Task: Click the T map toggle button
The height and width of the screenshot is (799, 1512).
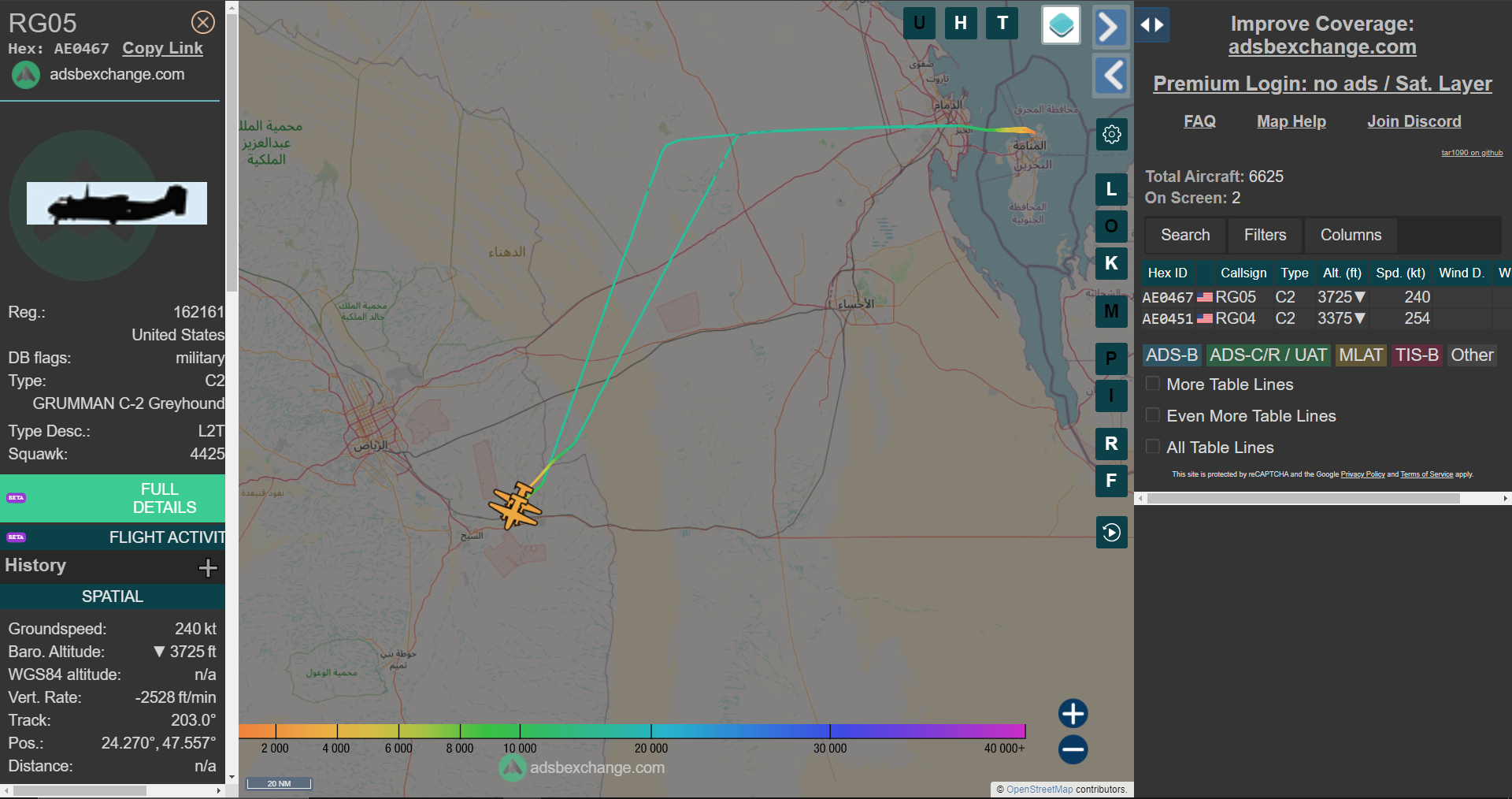Action: pos(1002,23)
